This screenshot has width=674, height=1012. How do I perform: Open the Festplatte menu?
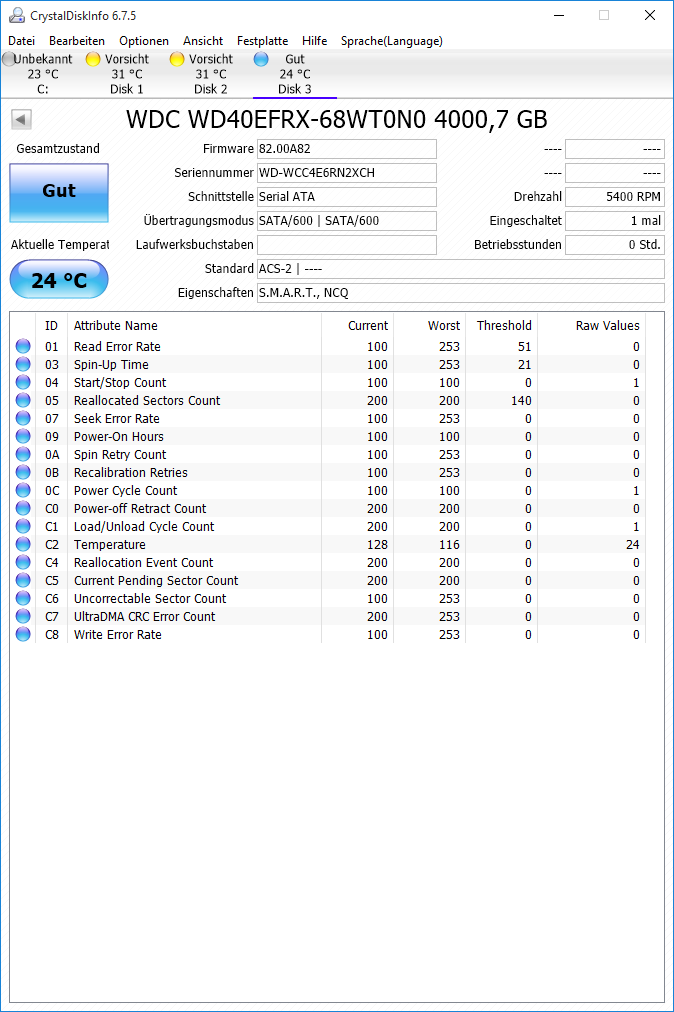click(262, 41)
